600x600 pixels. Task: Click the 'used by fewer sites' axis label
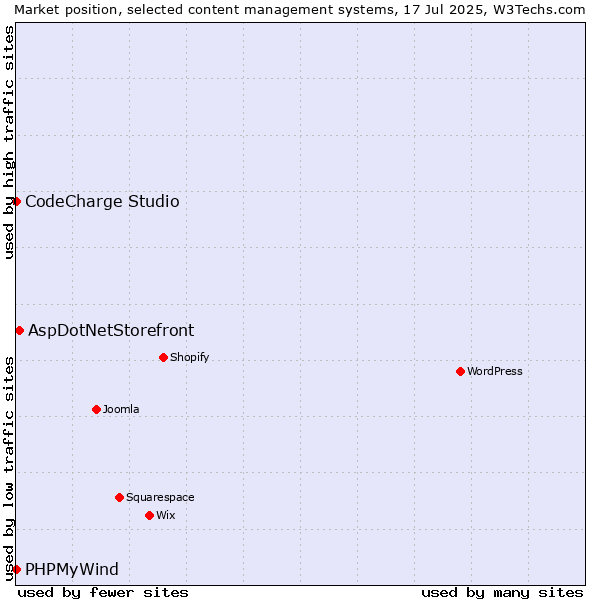[x=103, y=593]
